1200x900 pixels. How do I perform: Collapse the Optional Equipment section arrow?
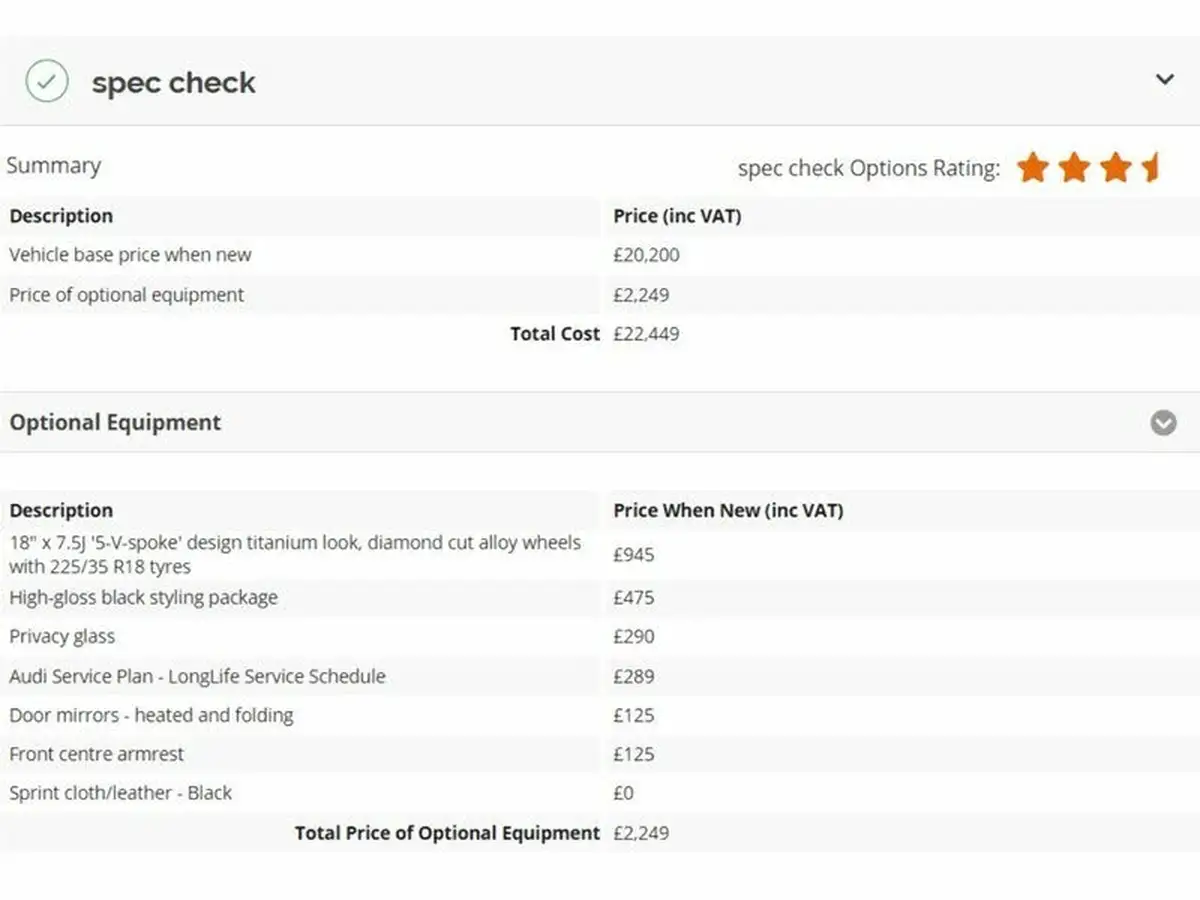point(1163,423)
